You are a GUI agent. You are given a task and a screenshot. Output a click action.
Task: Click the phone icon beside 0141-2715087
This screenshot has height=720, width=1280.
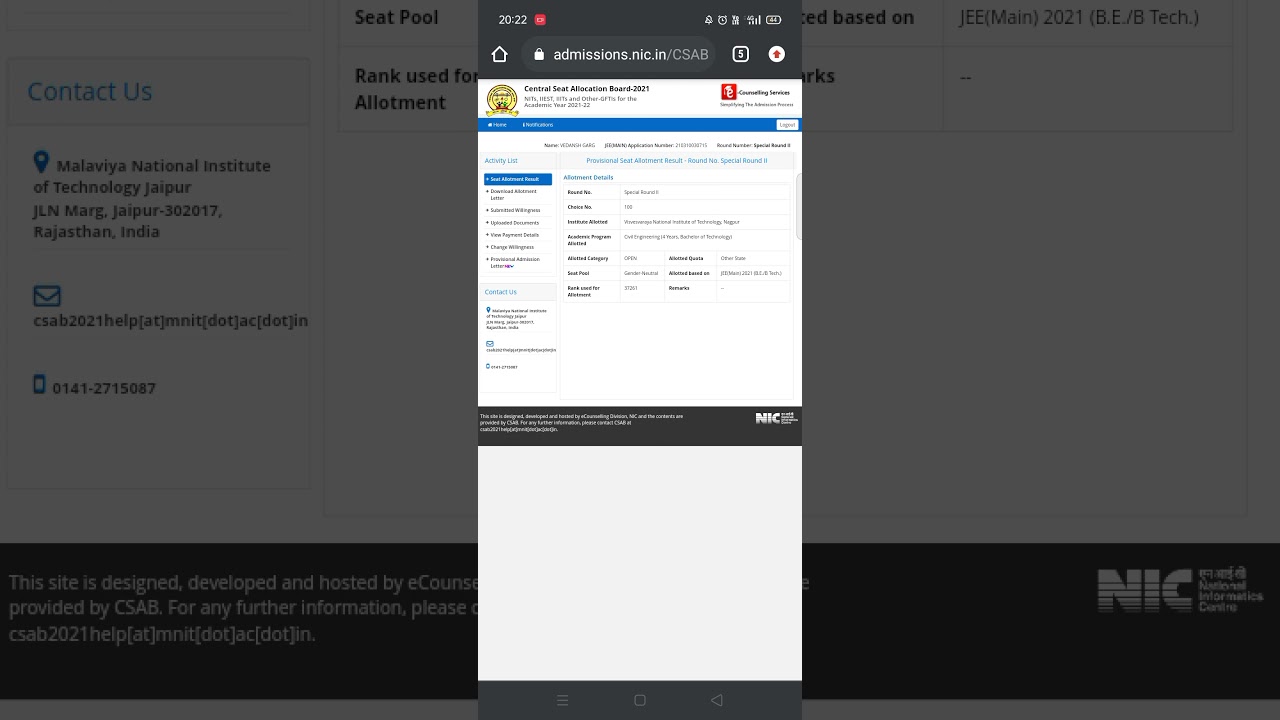coord(488,366)
